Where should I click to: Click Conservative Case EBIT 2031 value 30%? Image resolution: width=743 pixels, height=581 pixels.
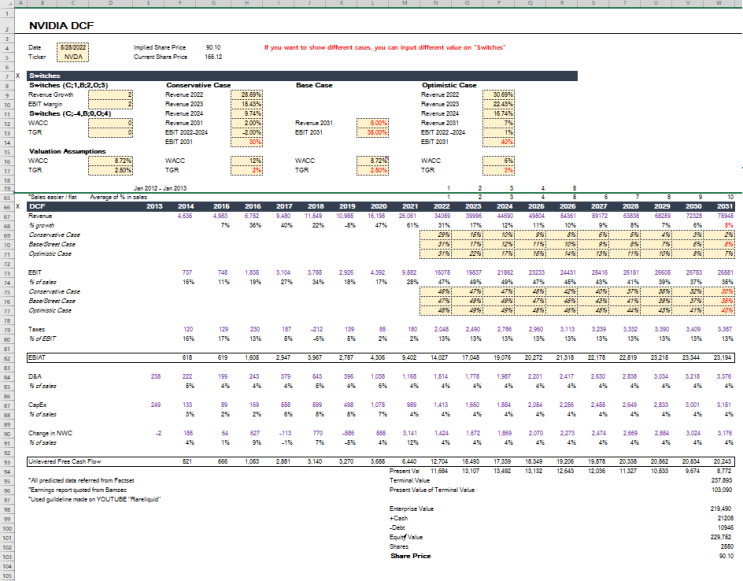click(246, 142)
